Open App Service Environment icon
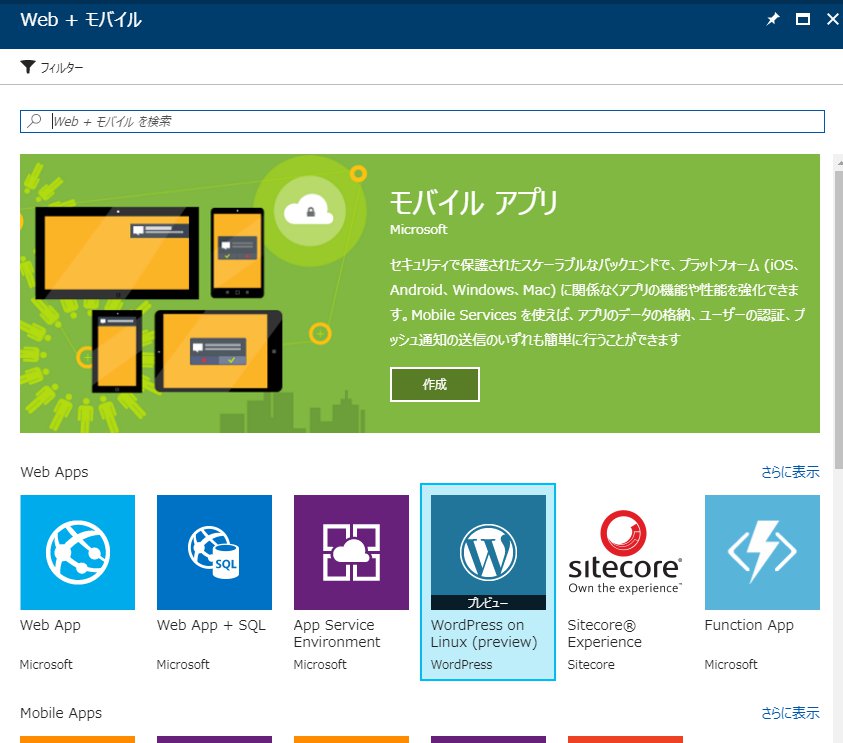Viewport: 843px width, 743px height. click(x=351, y=552)
